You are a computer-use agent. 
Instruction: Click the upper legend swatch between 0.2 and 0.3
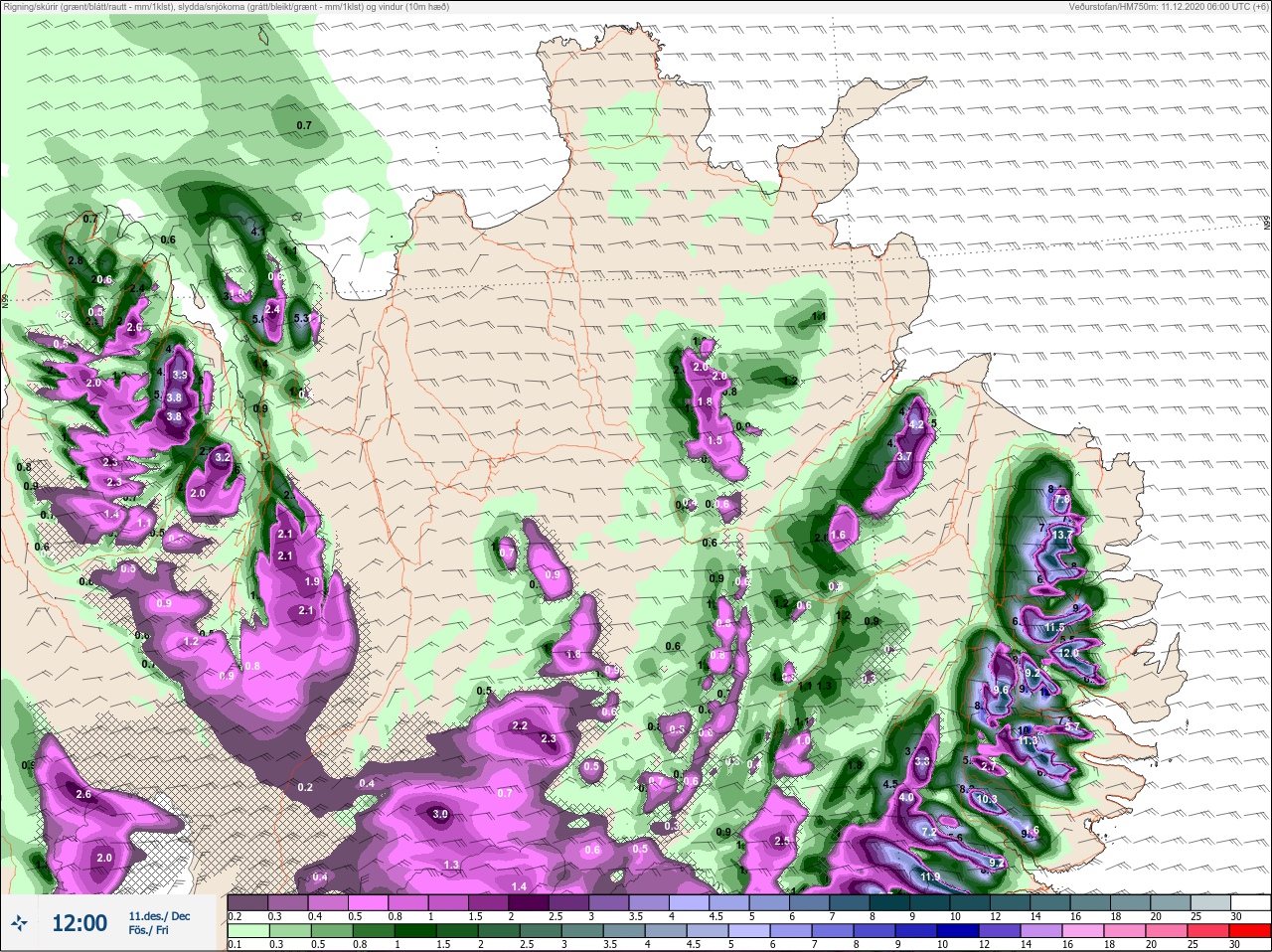(248, 901)
